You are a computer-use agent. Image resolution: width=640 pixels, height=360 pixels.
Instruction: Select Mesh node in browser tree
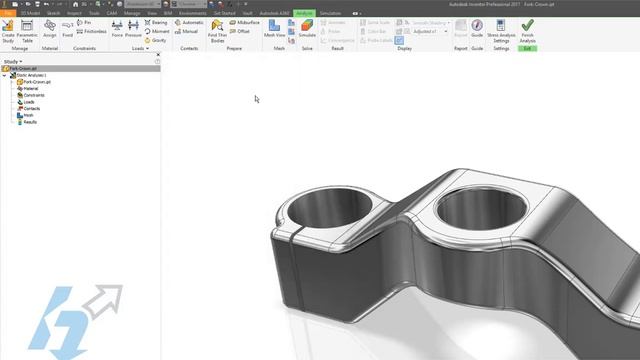point(25,116)
